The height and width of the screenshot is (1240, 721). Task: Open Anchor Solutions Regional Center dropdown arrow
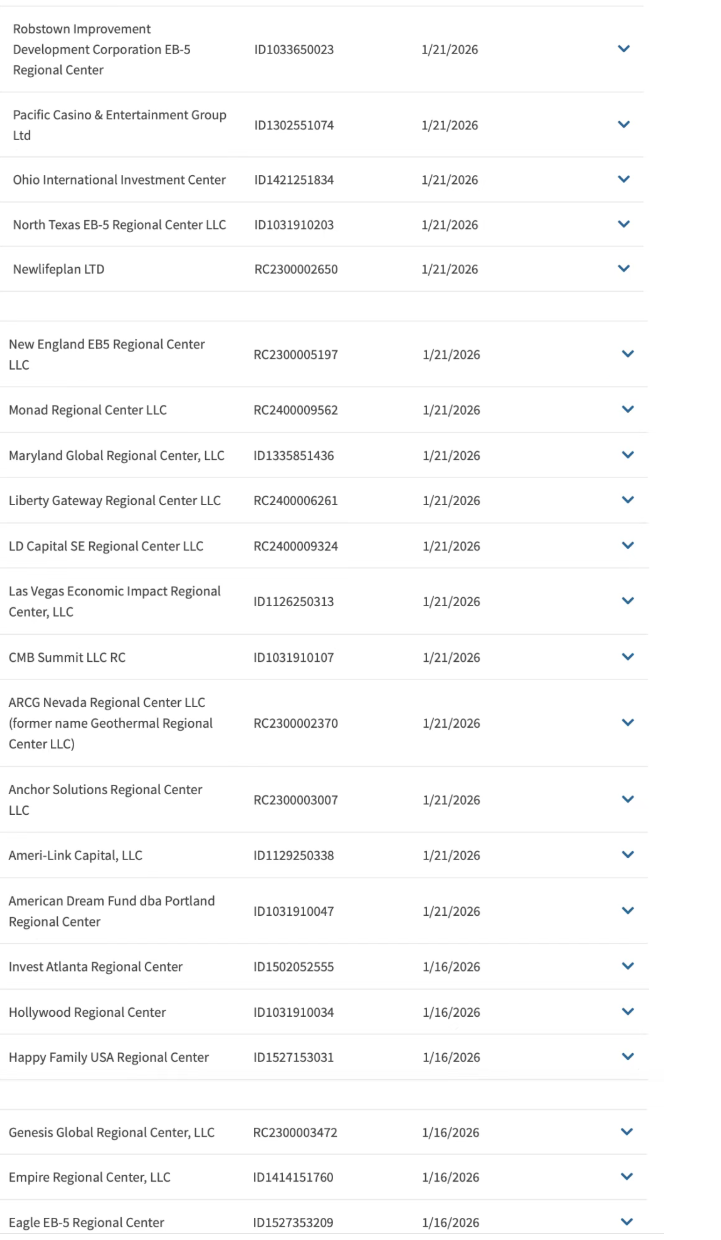pyautogui.click(x=628, y=800)
